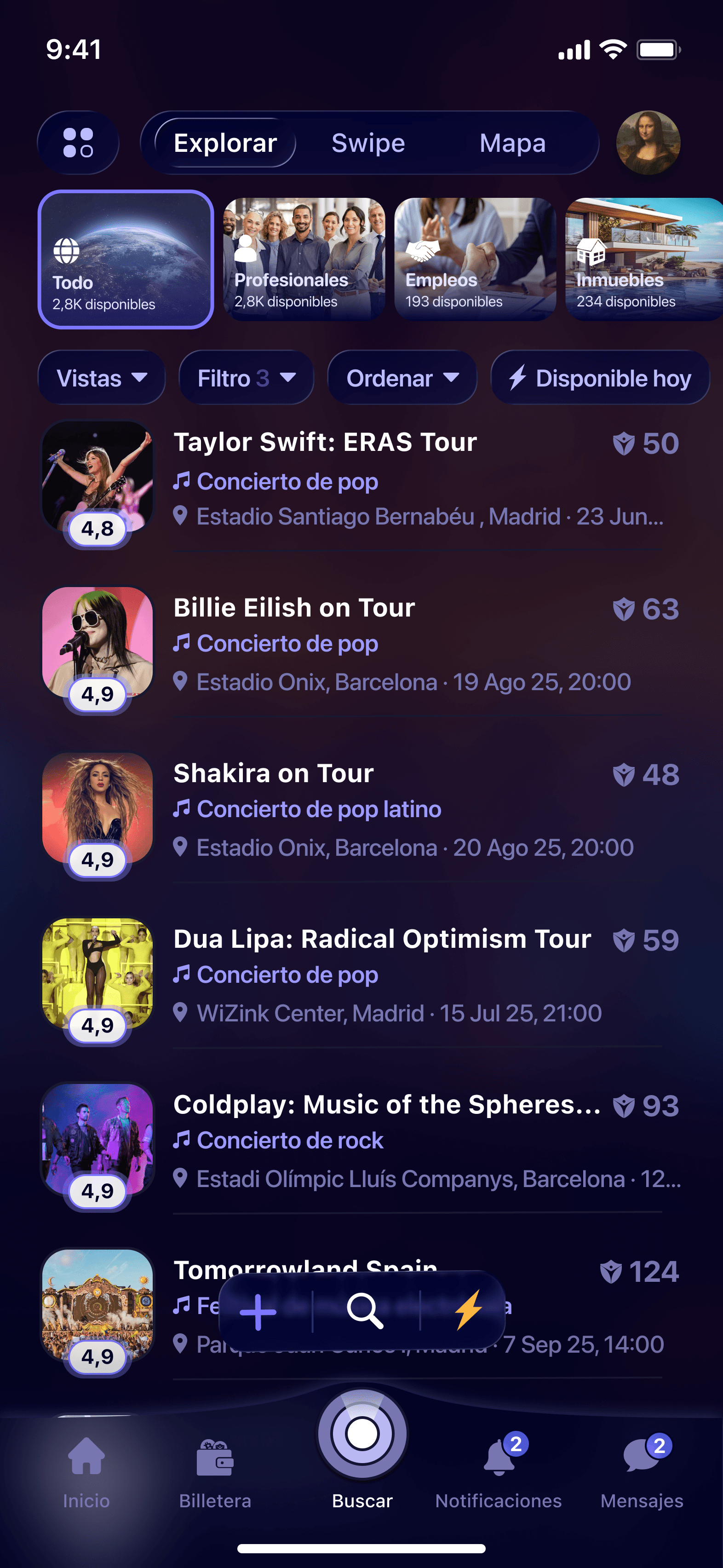This screenshot has width=723, height=1568.
Task: Tap the floating plus add icon
Action: [x=258, y=1312]
